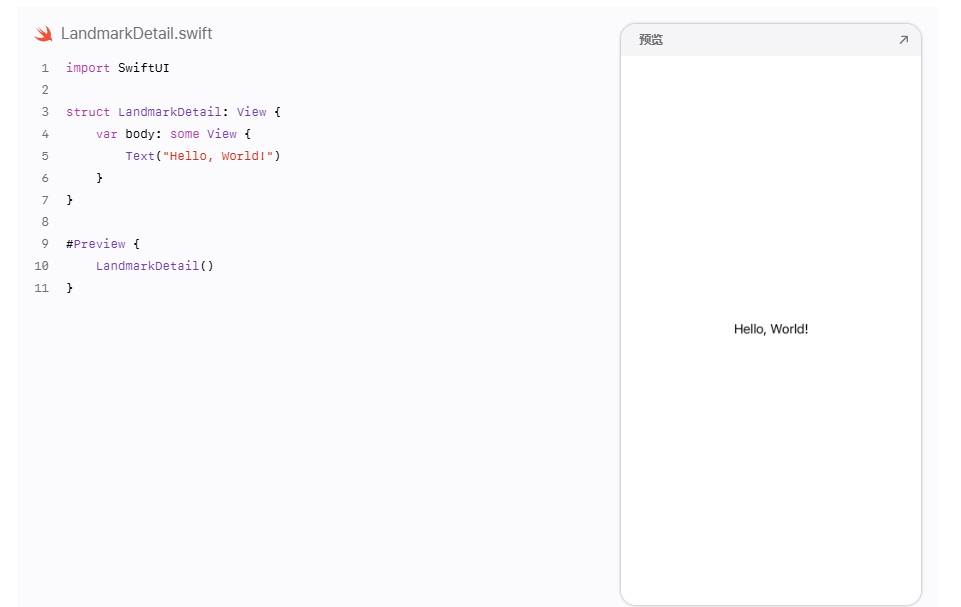Click line number 1 in gutter

pyautogui.click(x=45, y=68)
